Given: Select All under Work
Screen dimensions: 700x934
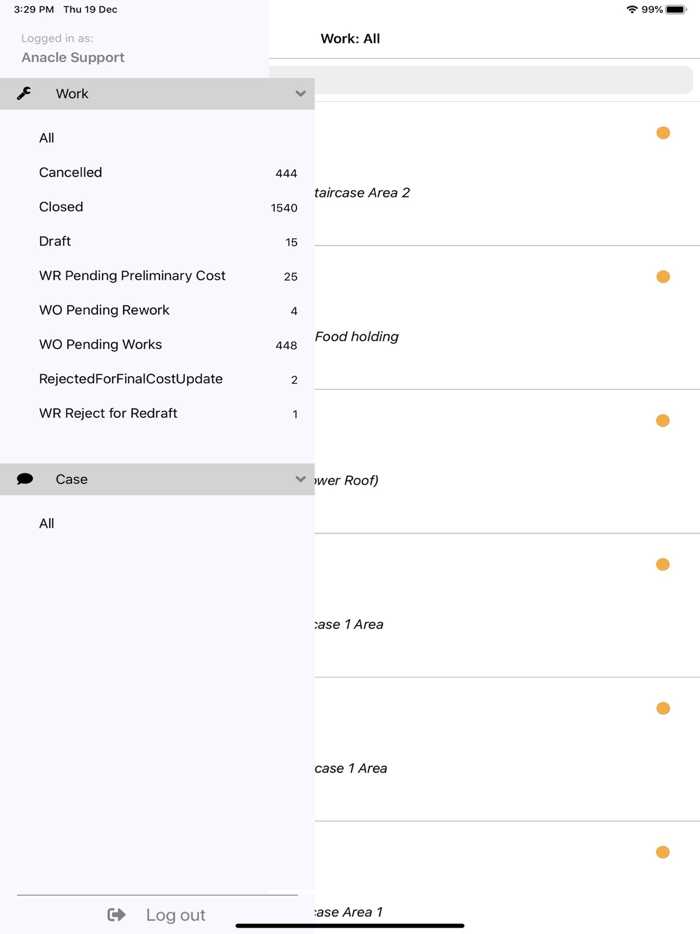Looking at the screenshot, I should coord(47,138).
